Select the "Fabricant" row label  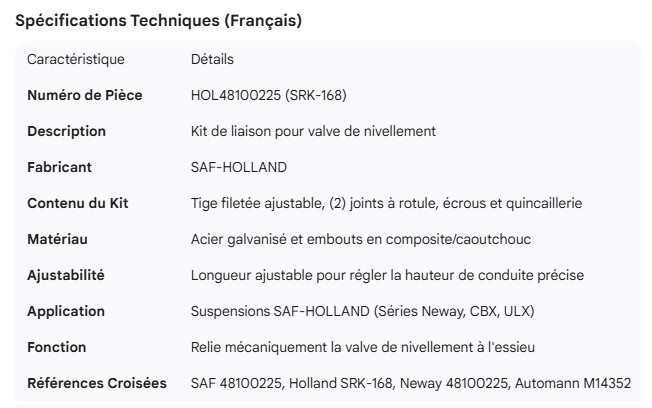(60, 167)
